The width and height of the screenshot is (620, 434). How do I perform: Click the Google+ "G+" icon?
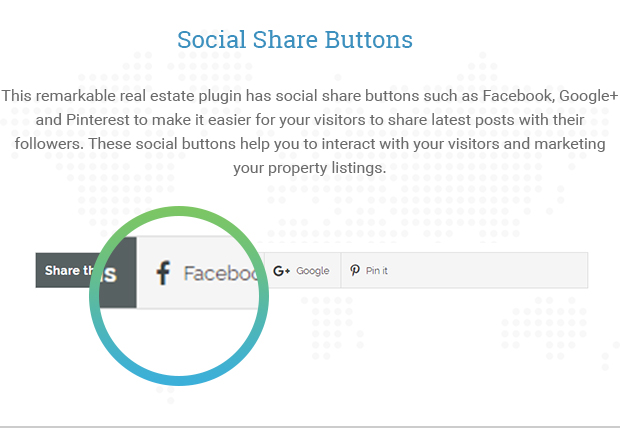tap(282, 271)
